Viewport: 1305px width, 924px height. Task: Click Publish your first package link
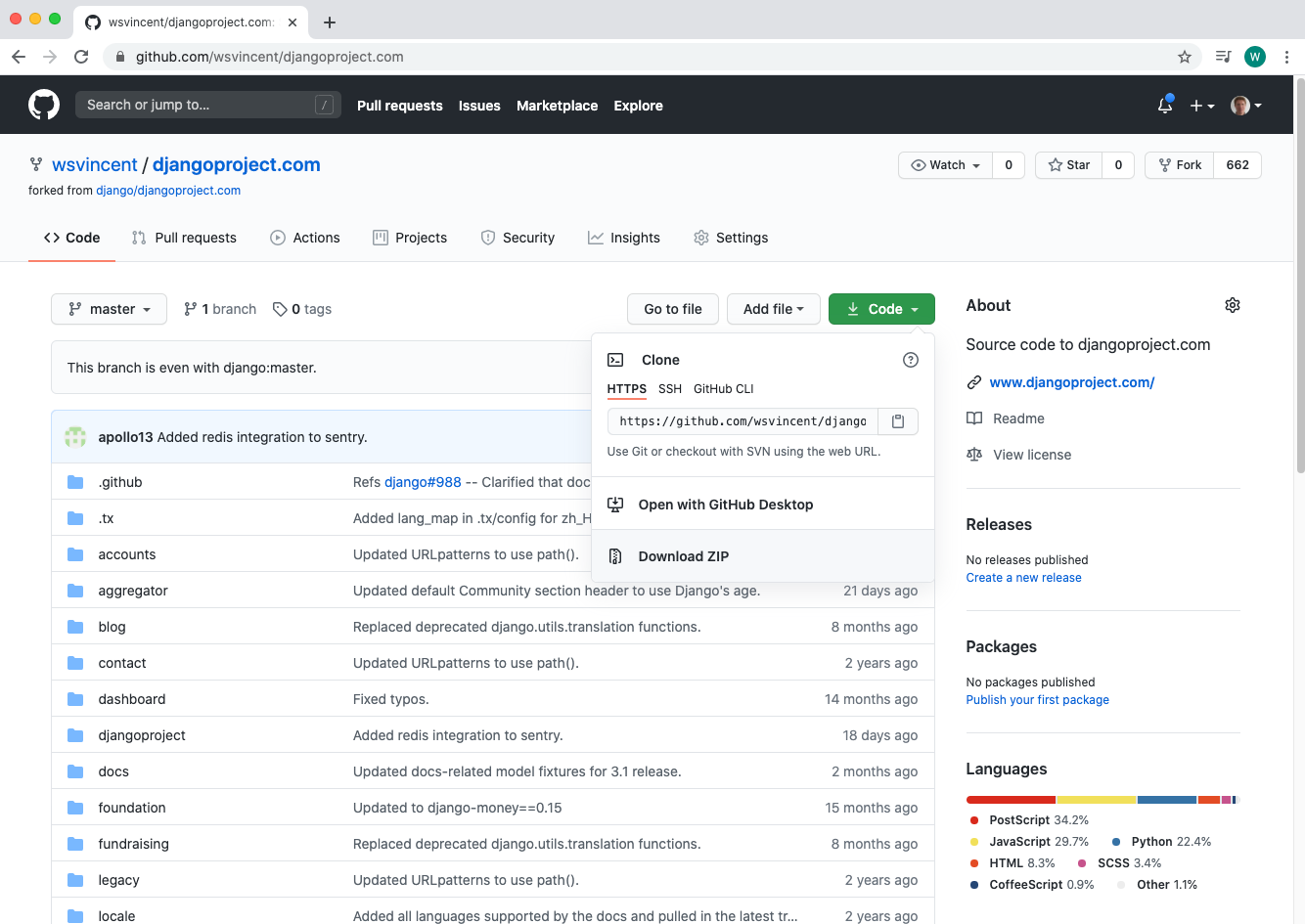click(1037, 700)
